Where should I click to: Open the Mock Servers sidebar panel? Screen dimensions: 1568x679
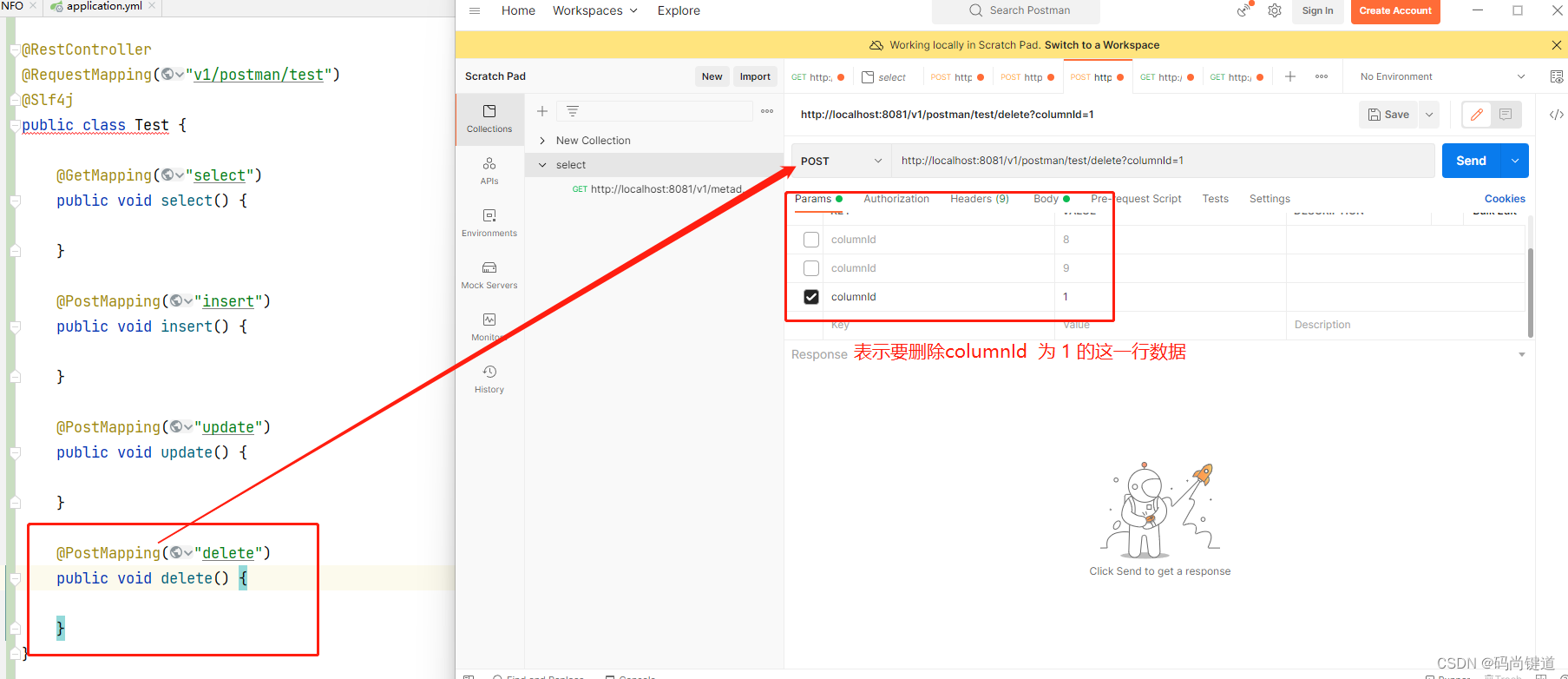489,275
